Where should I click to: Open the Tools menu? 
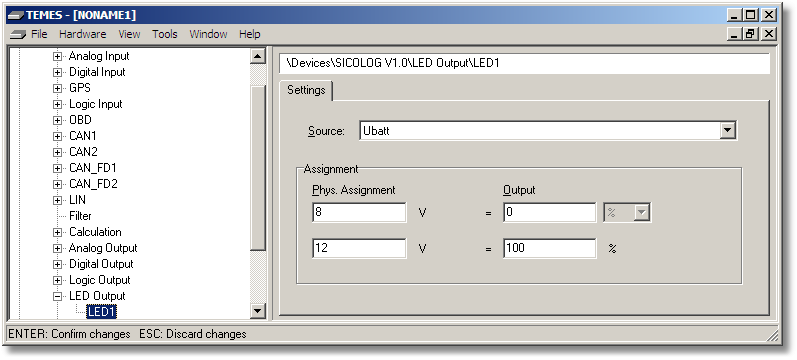165,34
